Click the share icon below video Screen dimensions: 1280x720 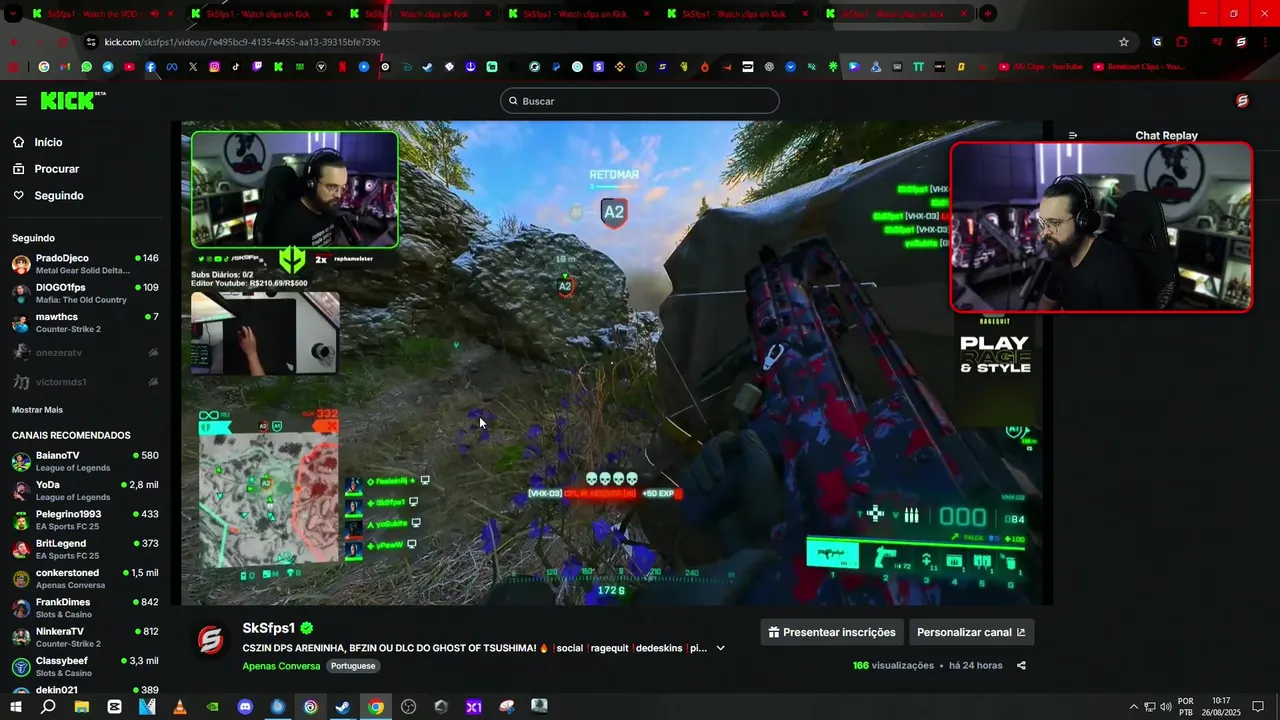(x=1021, y=665)
